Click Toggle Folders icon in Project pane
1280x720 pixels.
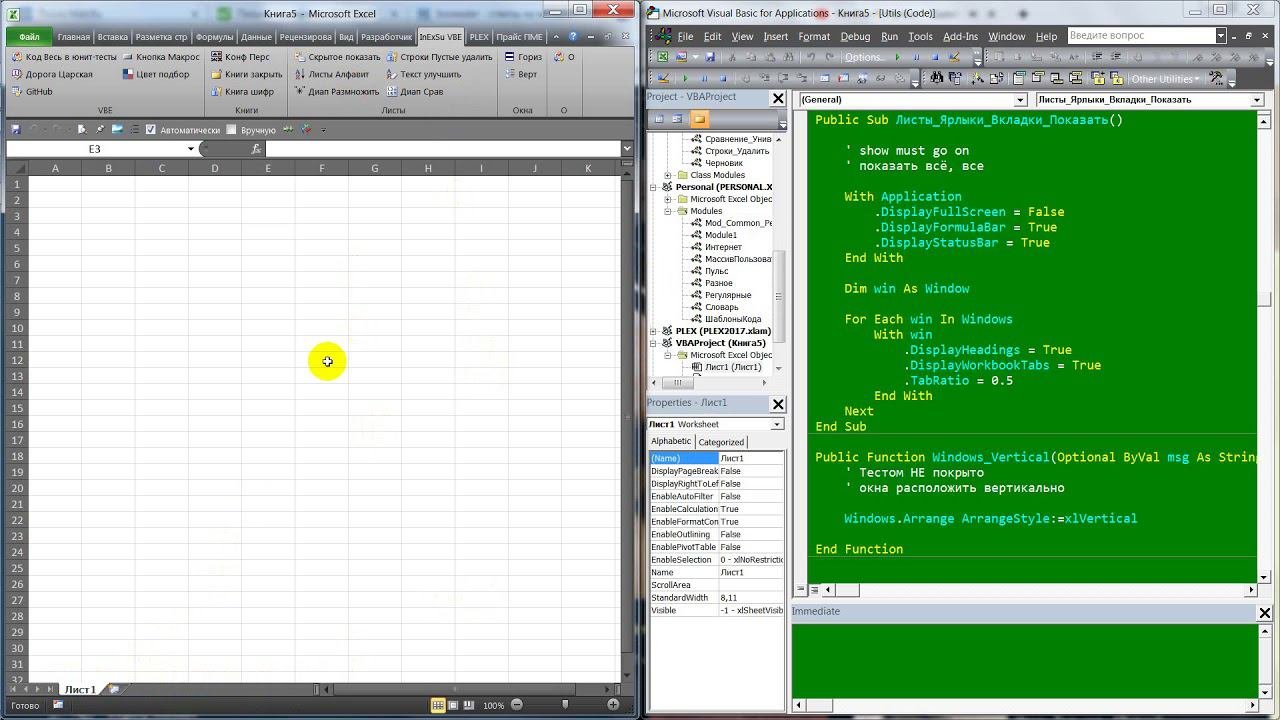pyautogui.click(x=699, y=119)
